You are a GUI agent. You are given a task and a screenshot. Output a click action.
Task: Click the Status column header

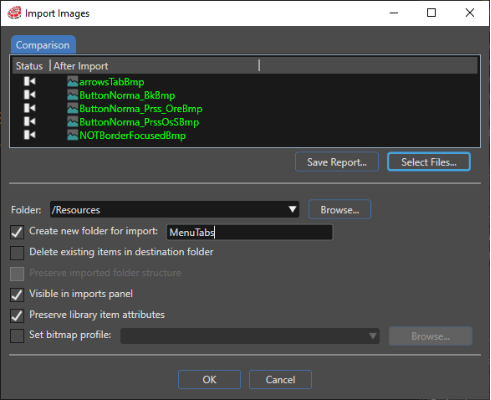point(30,66)
